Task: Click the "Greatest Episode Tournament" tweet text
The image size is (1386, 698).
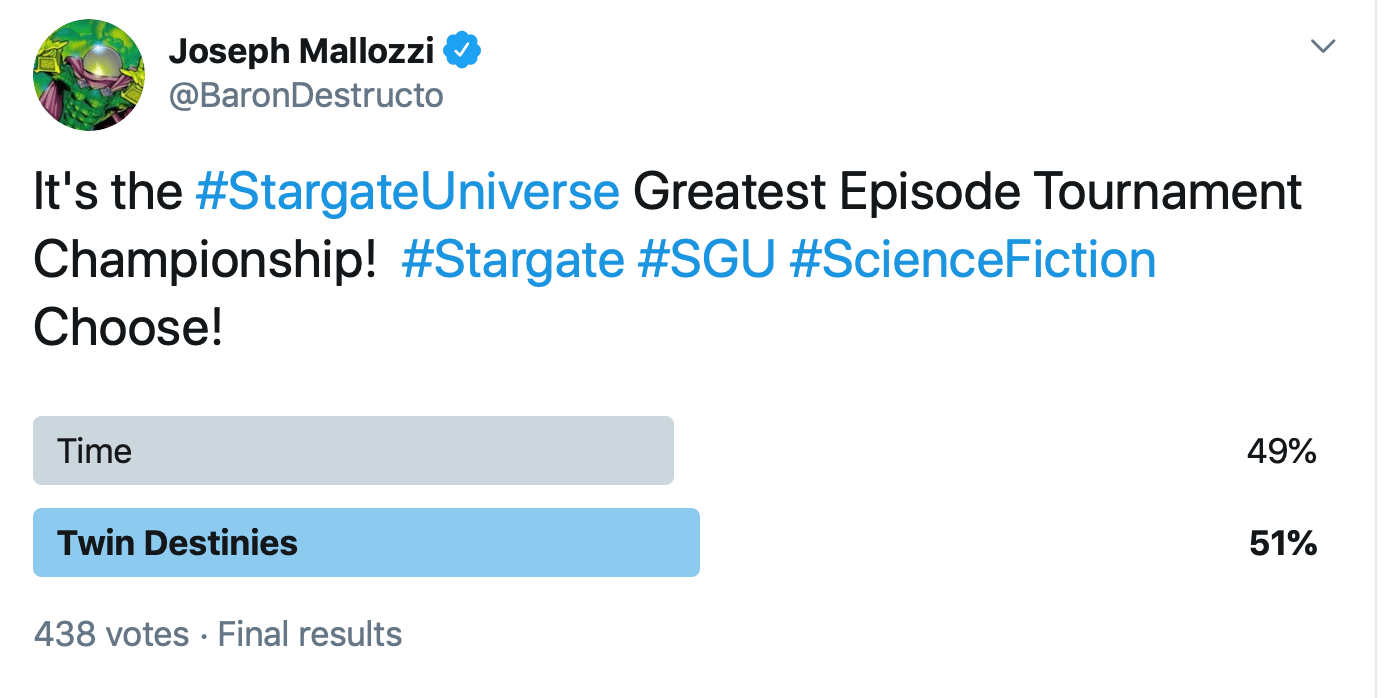Action: coord(967,192)
